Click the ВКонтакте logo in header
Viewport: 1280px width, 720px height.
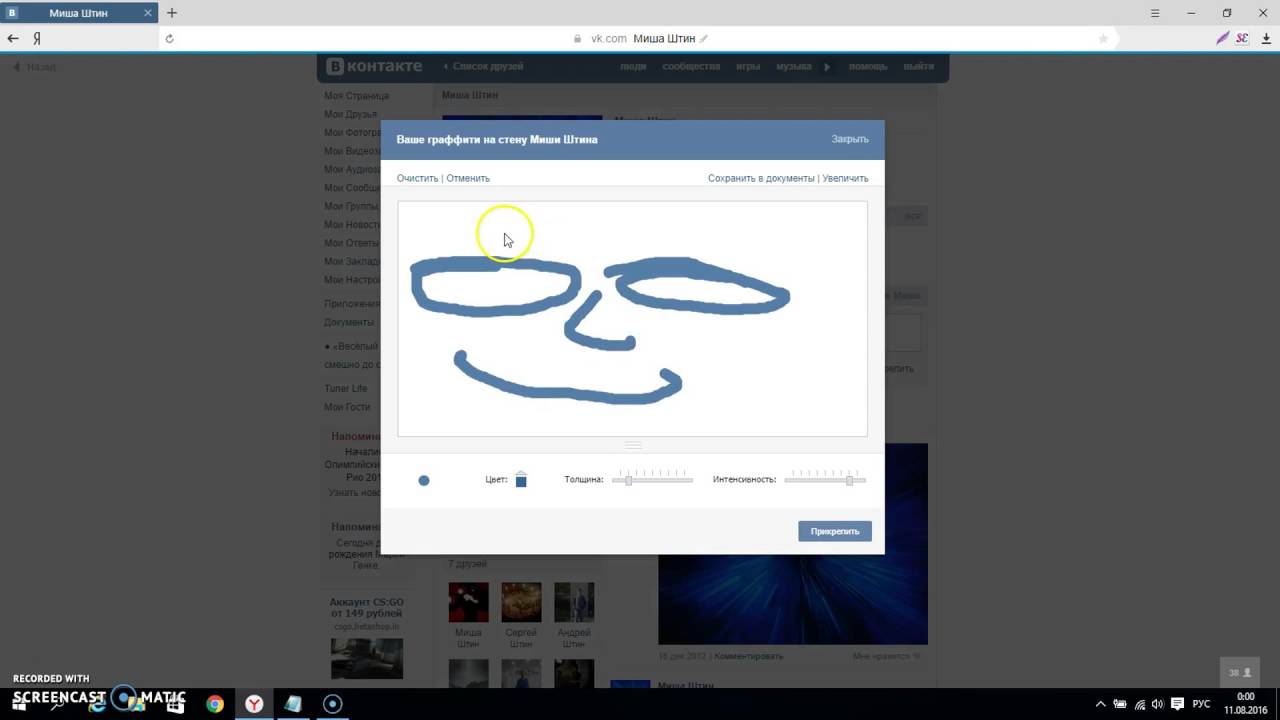tap(376, 66)
